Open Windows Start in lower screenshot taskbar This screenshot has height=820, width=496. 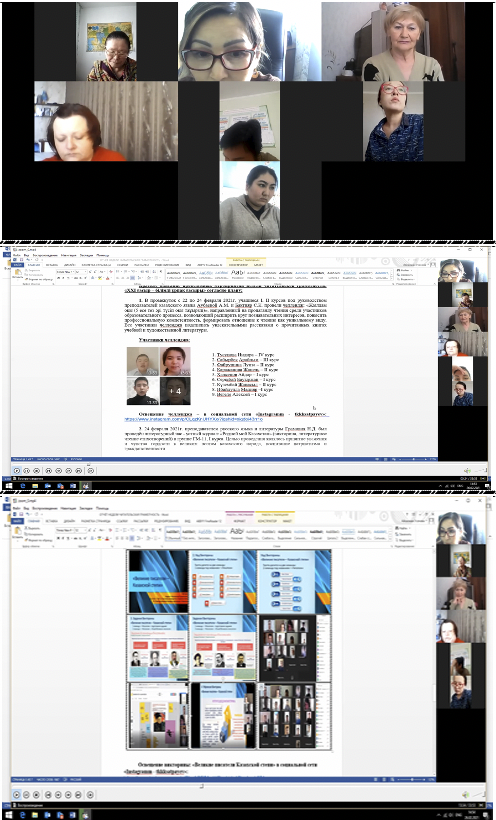(x=9, y=815)
